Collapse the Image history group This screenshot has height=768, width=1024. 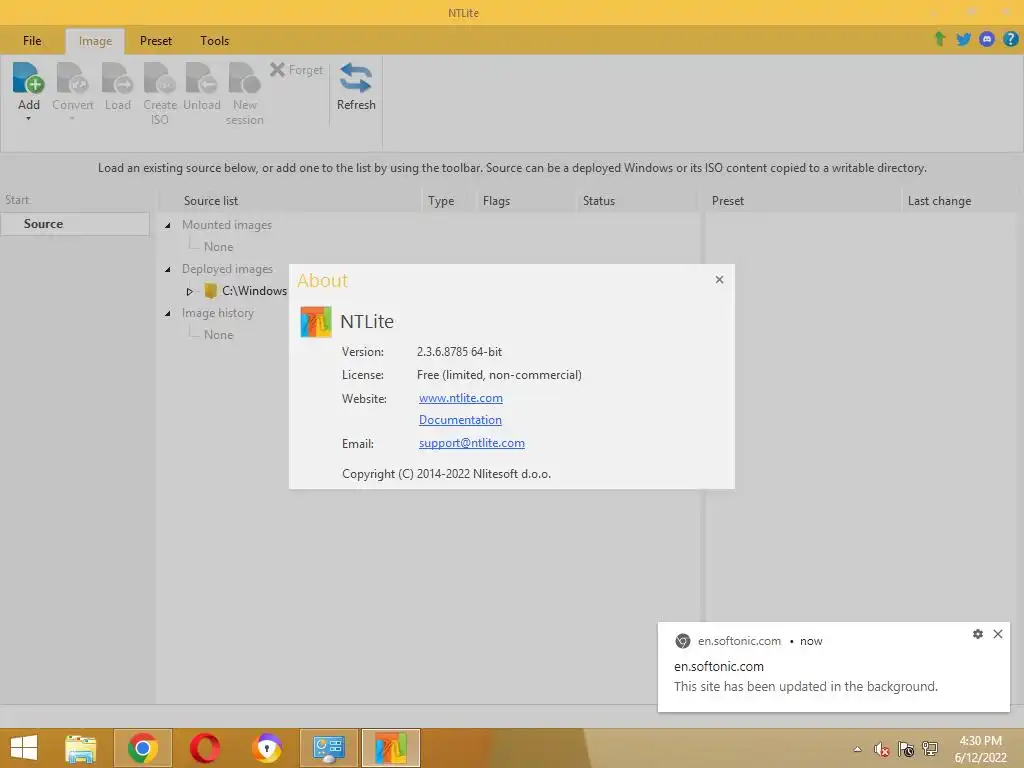click(x=168, y=313)
